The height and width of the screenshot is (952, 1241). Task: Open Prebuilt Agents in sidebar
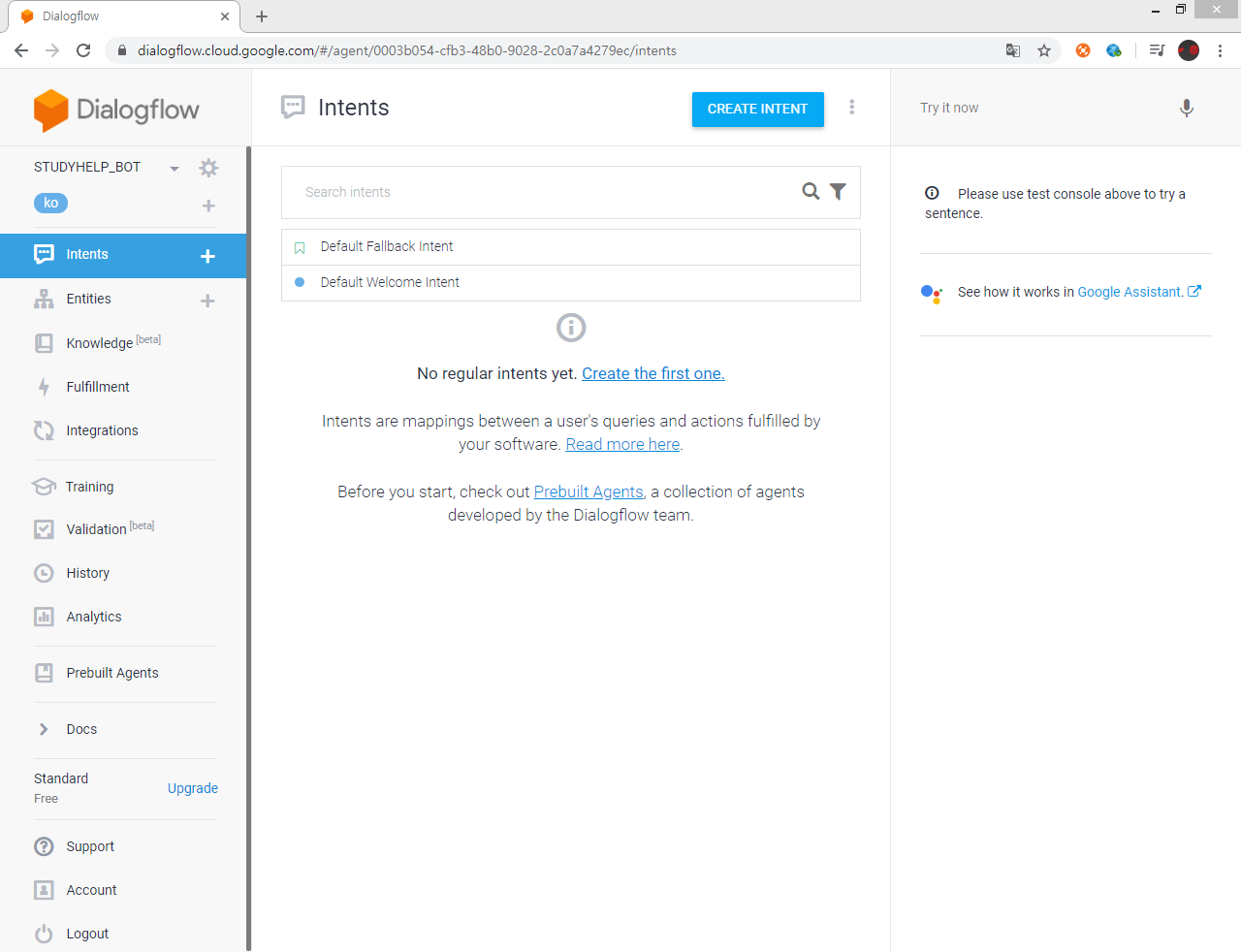pos(112,673)
